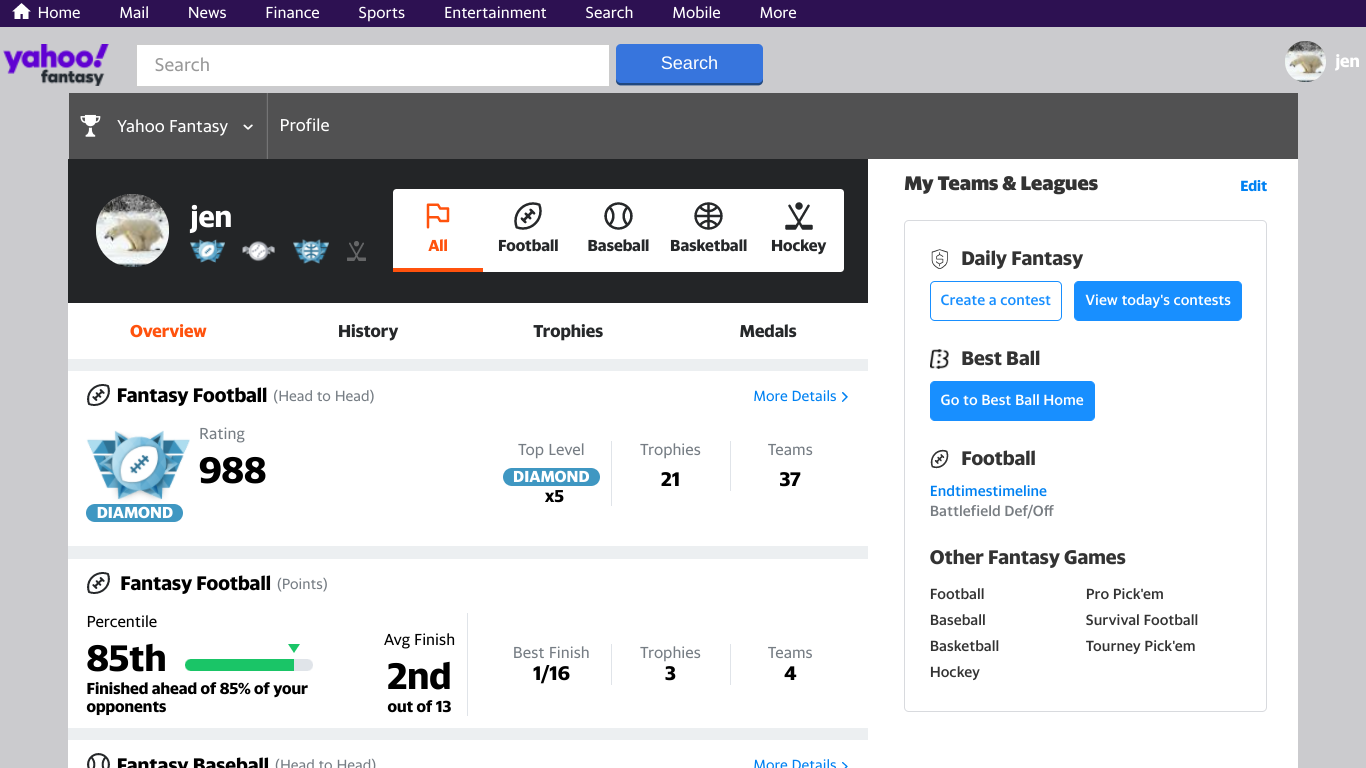Image resolution: width=1366 pixels, height=768 pixels.
Task: Click the Teams count 37
Action: 790,480
